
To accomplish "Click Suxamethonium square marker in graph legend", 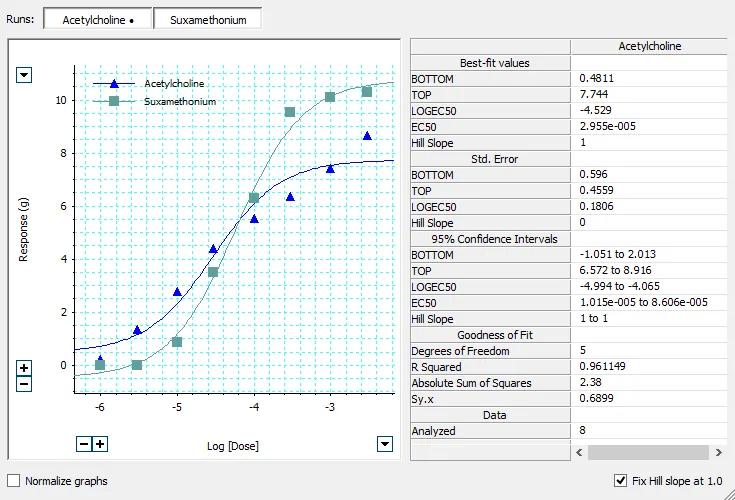I will pos(114,101).
